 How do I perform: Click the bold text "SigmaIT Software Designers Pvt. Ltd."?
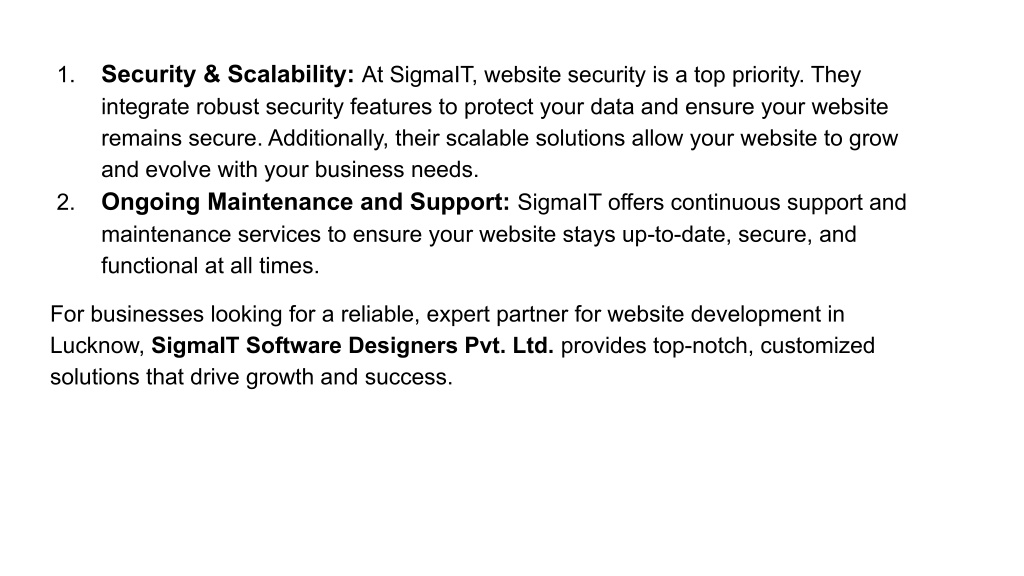pyautogui.click(x=352, y=345)
